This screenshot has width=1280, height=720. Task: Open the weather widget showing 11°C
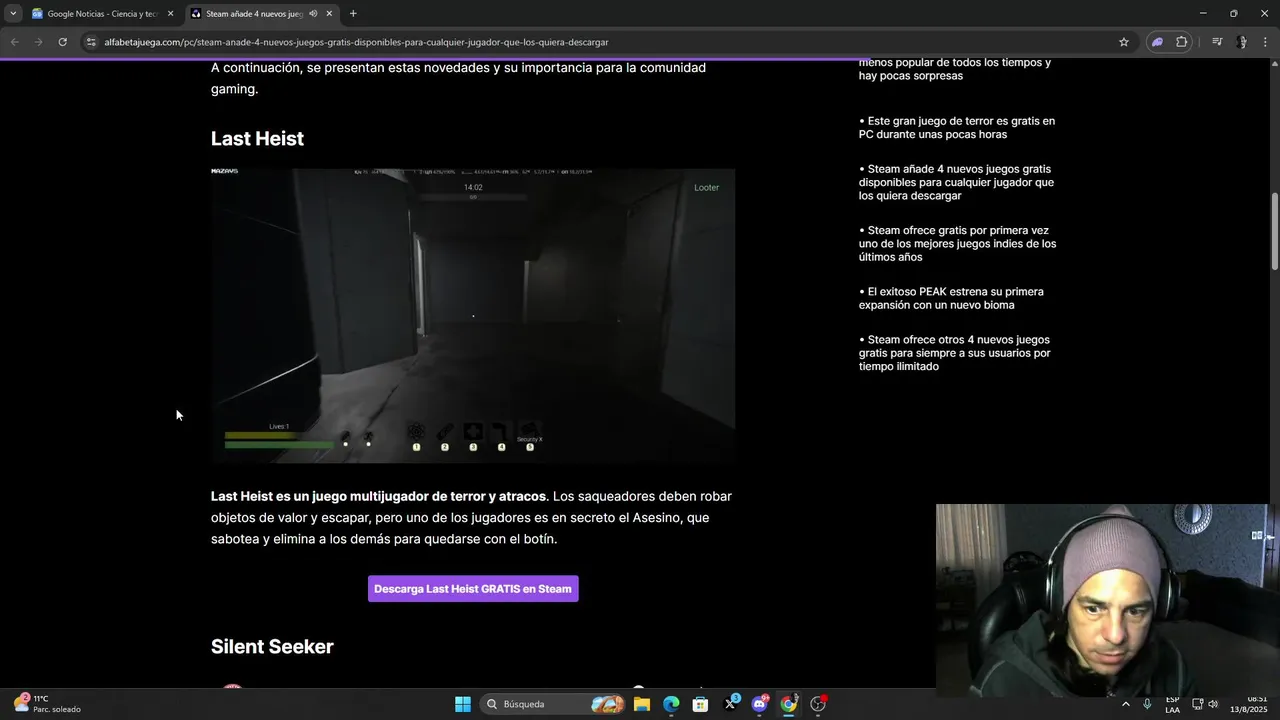click(48, 704)
